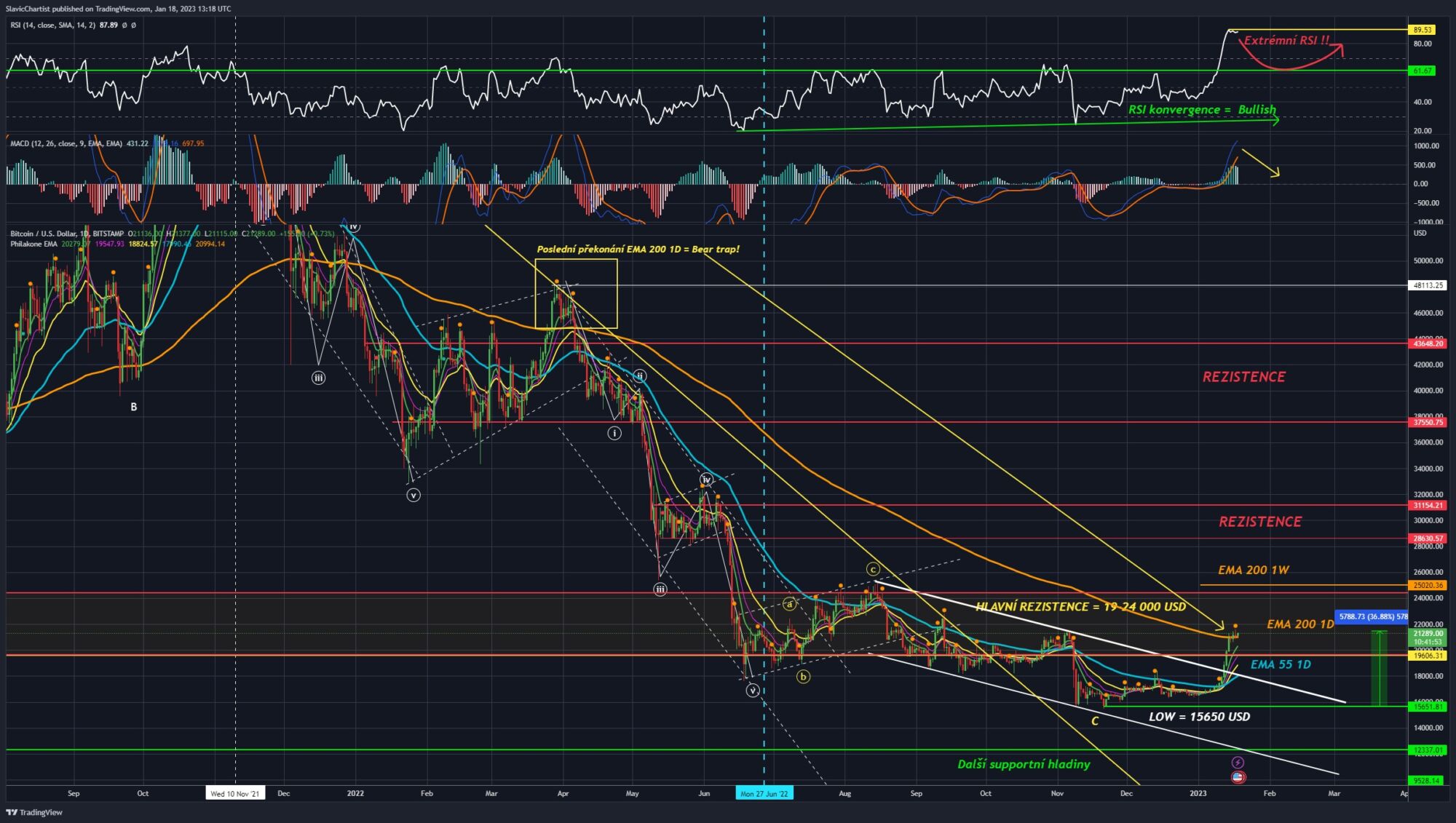Select the green price range measurement box
Screen dimensions: 1456x823
coord(1379,668)
